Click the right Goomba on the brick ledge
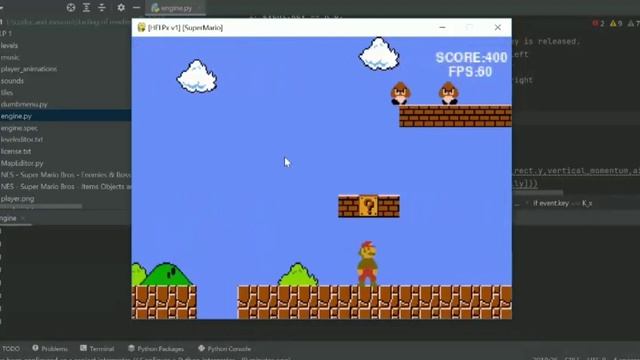This screenshot has height=360, width=640. point(449,93)
